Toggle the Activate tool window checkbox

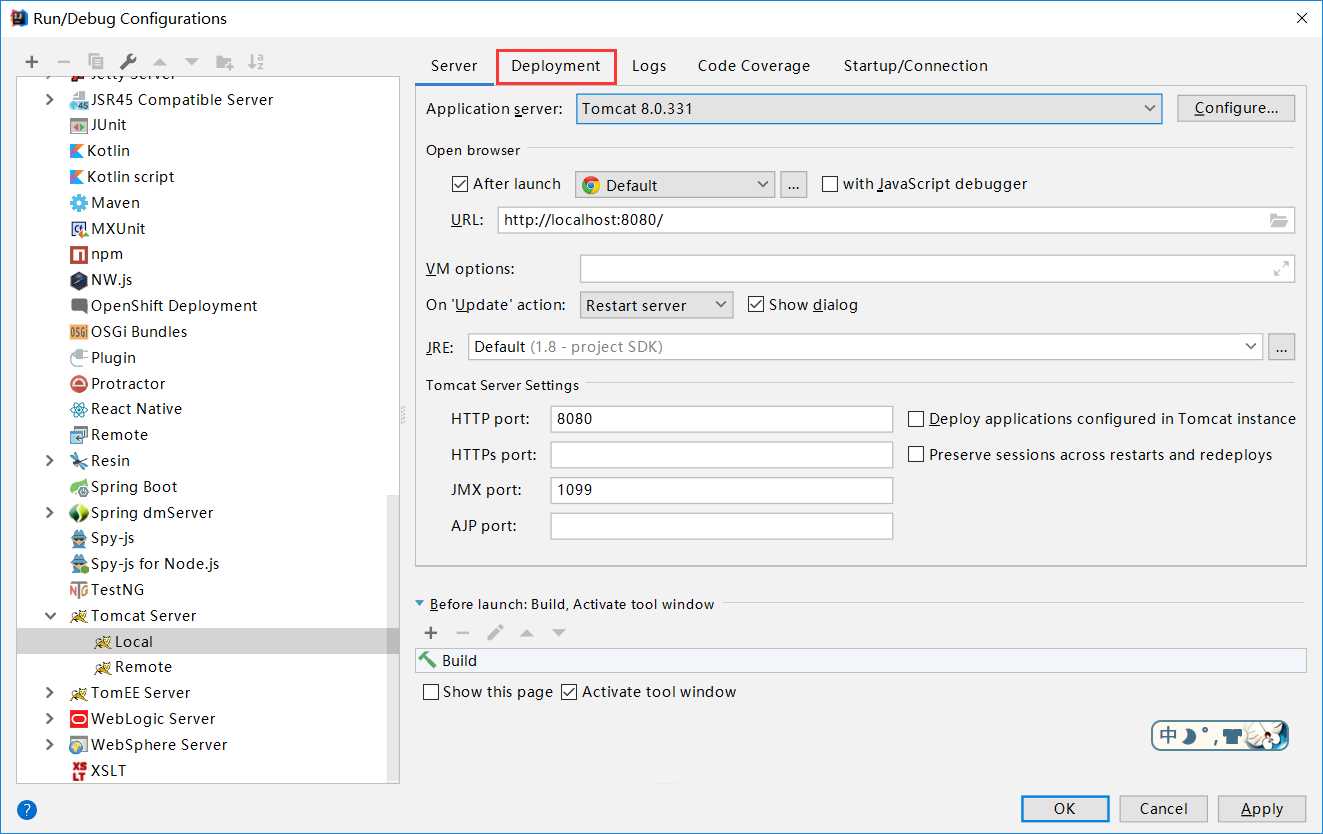(x=569, y=692)
